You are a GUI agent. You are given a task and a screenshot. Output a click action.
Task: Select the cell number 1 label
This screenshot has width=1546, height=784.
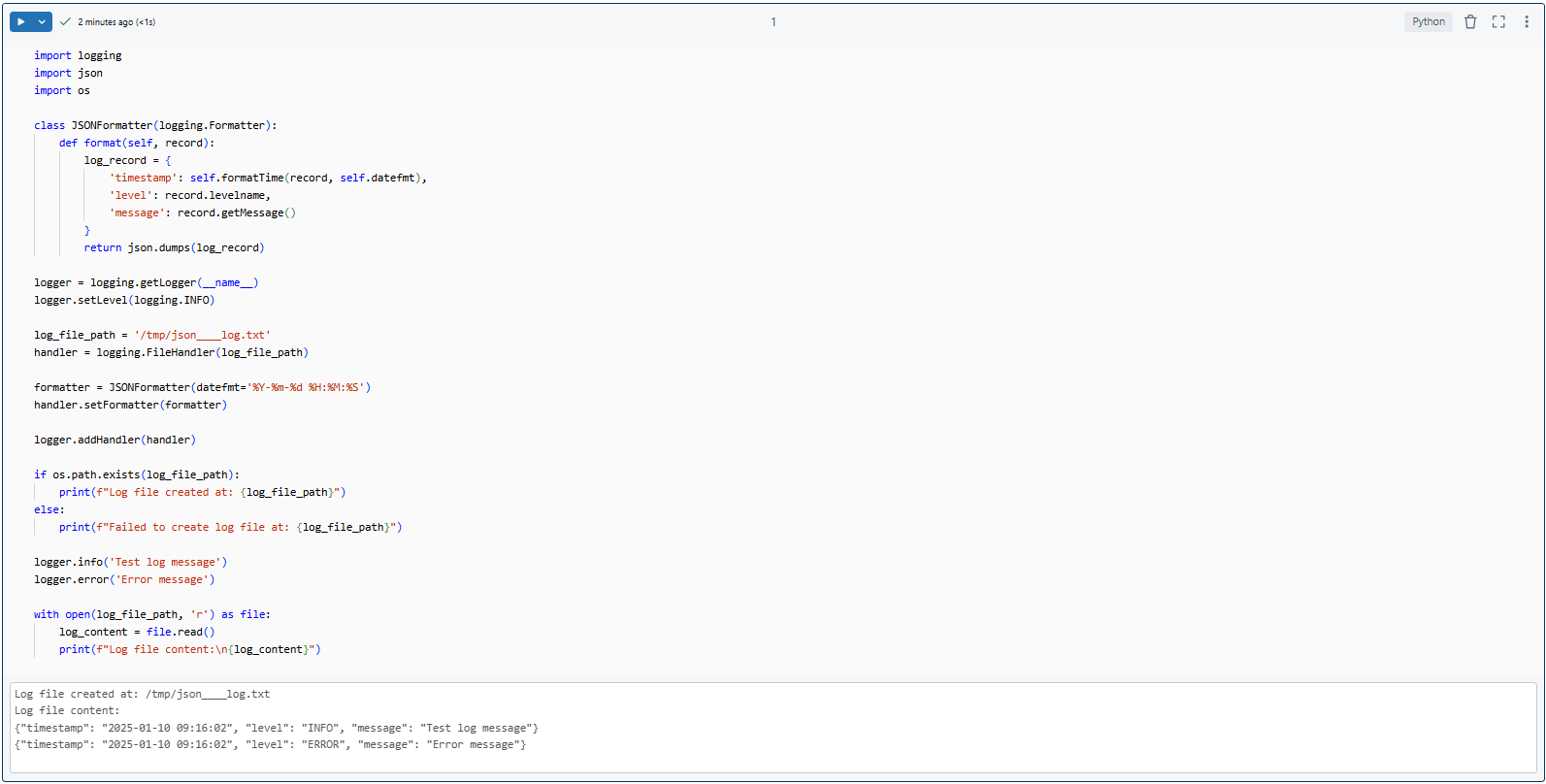773,22
